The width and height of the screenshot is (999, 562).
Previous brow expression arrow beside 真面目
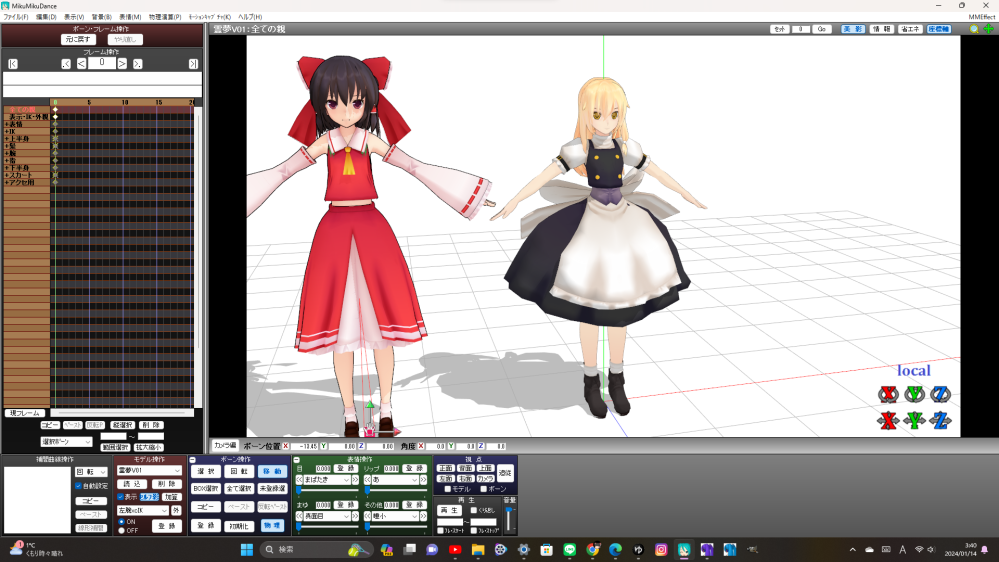pos(299,516)
